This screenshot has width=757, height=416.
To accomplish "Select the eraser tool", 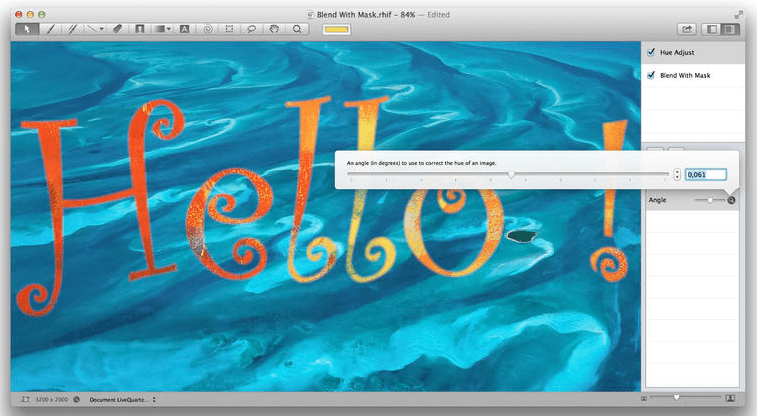I will tap(117, 29).
